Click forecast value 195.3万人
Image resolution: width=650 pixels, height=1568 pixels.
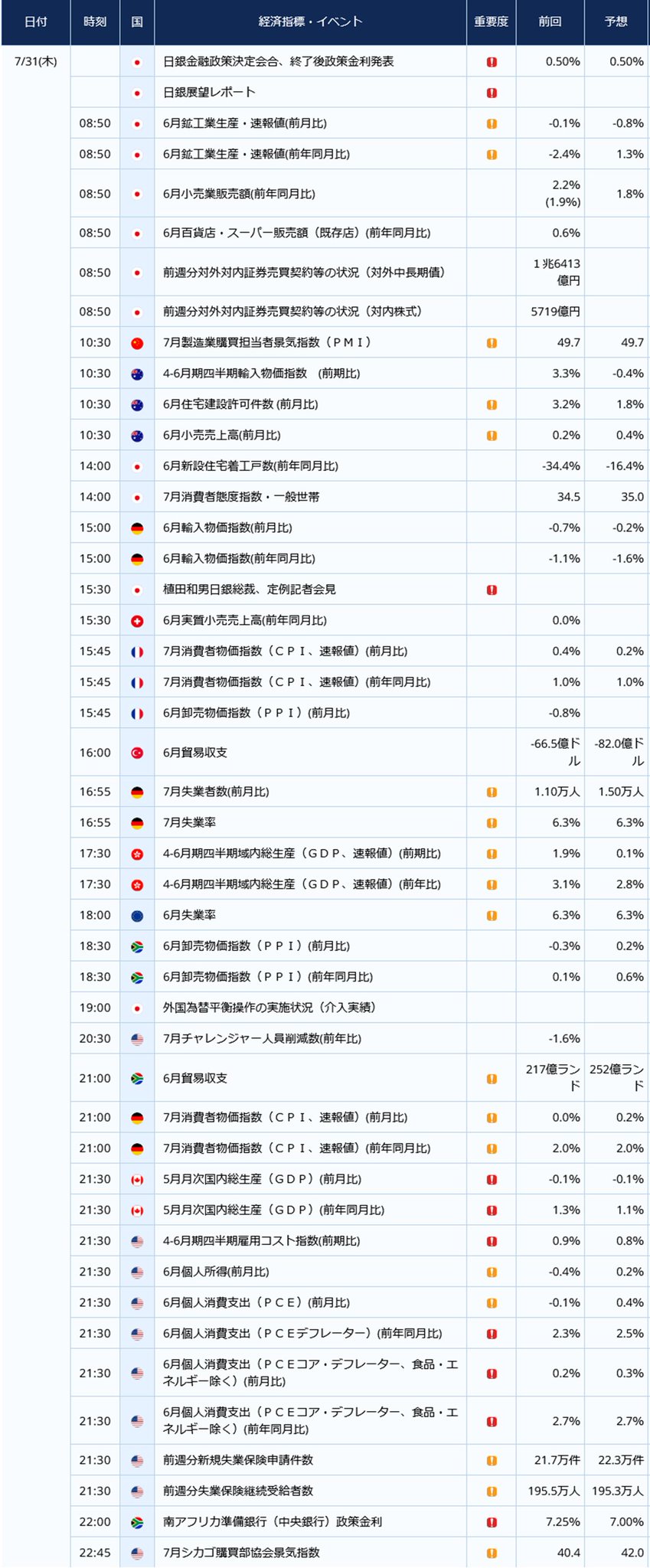point(618,1491)
